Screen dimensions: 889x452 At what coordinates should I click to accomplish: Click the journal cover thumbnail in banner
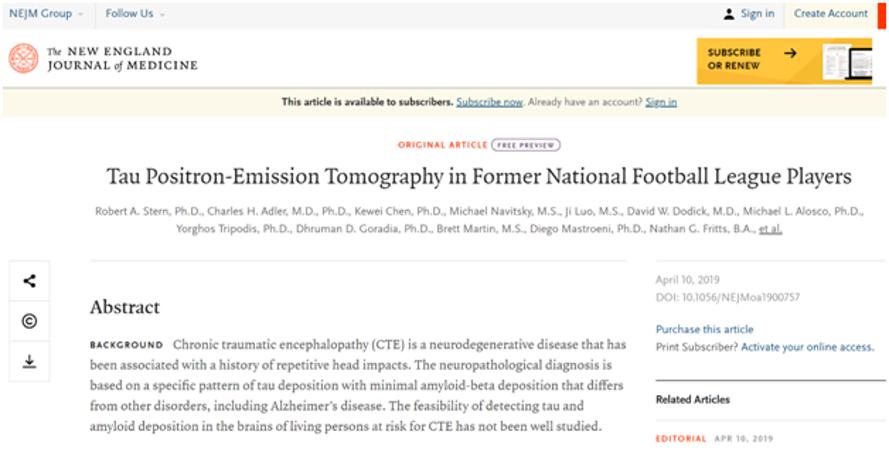(x=845, y=61)
